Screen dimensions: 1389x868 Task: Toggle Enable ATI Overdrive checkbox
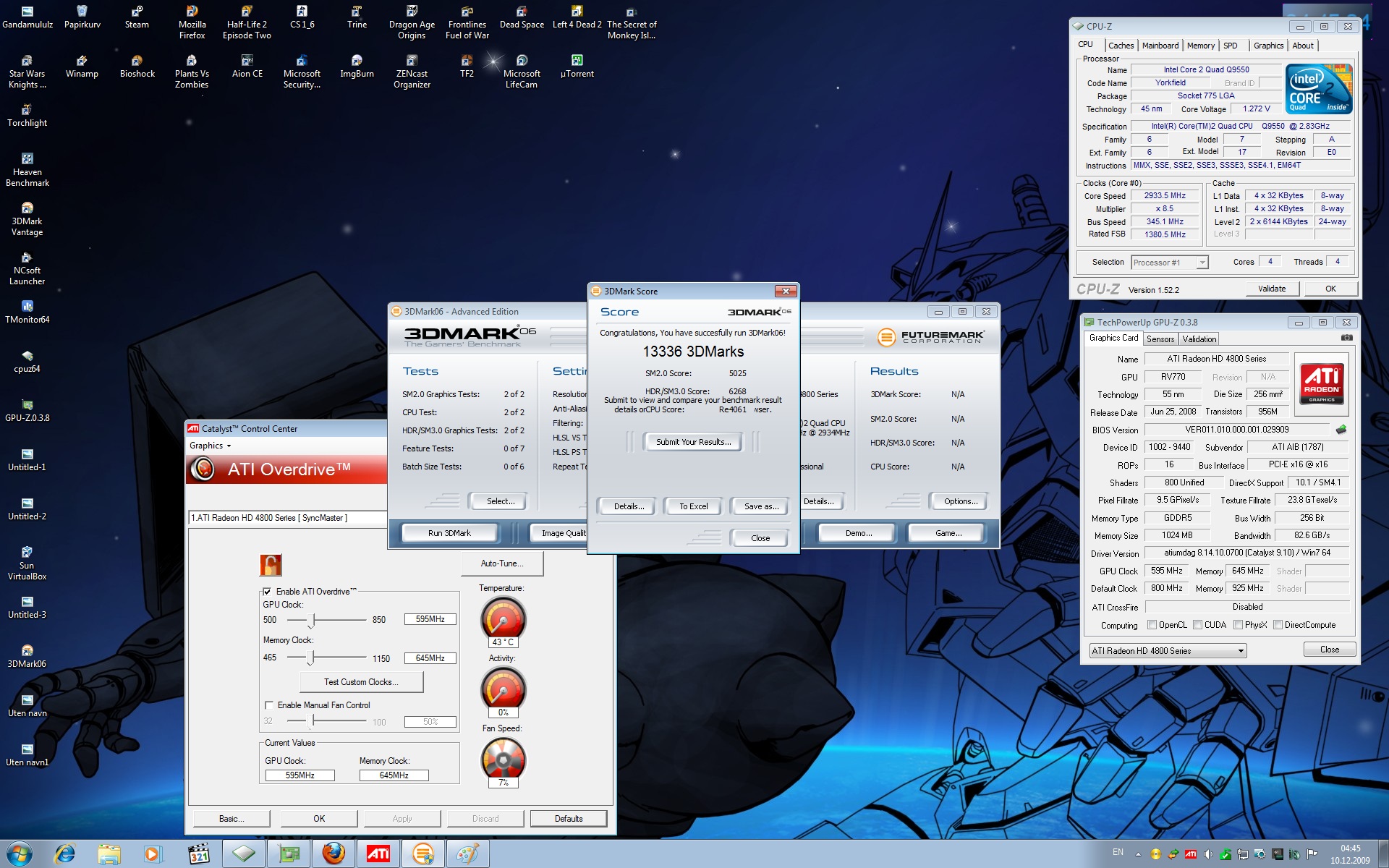pos(267,592)
